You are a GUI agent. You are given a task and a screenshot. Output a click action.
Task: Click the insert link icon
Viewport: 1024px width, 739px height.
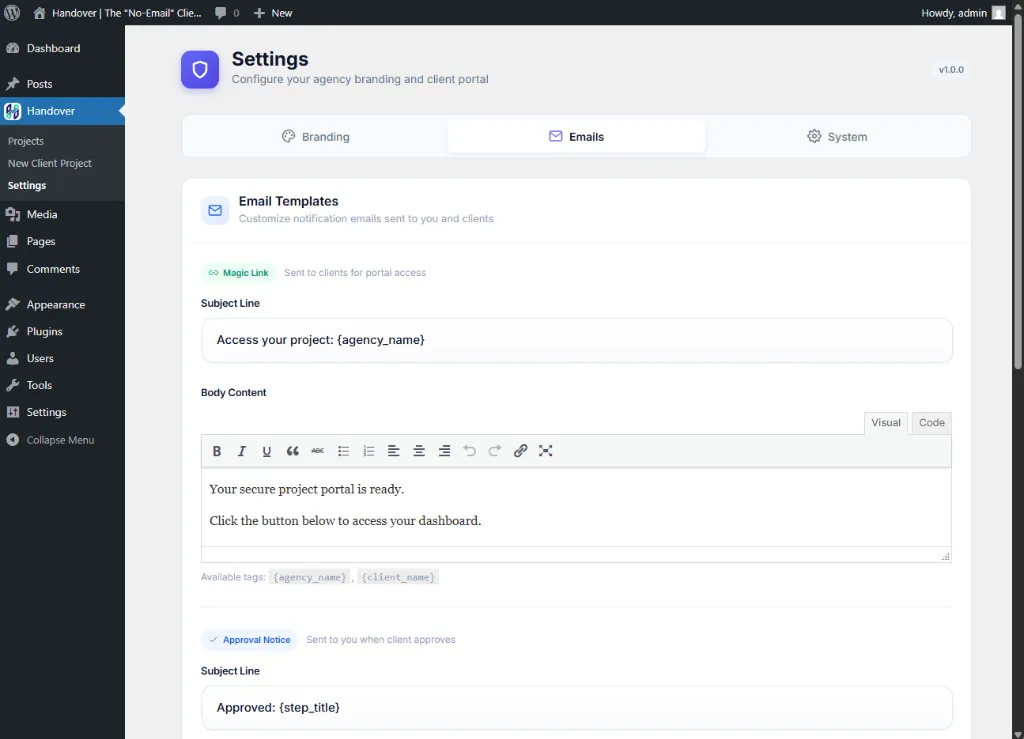(520, 451)
